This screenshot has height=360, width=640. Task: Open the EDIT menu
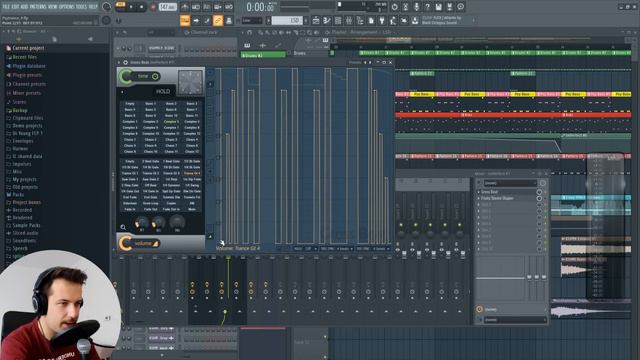(16, 7)
